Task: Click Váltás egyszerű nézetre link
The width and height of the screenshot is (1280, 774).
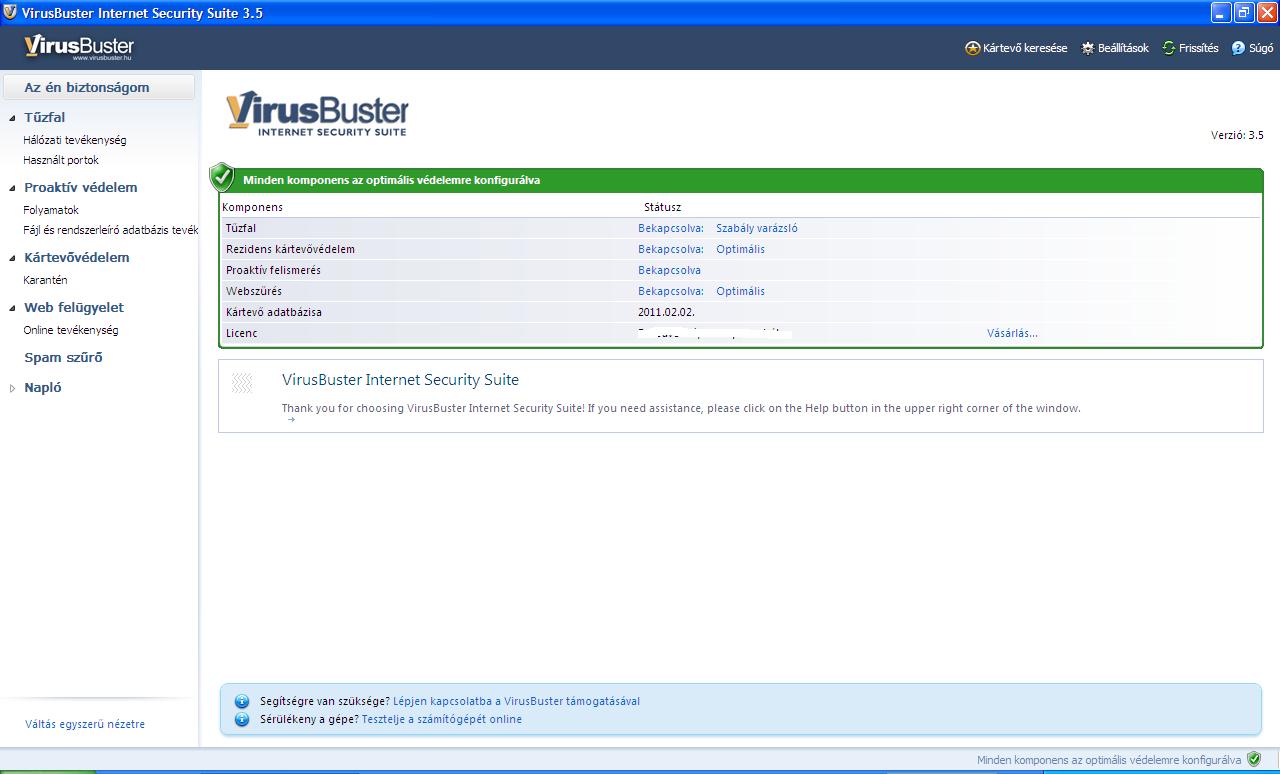Action: (85, 724)
